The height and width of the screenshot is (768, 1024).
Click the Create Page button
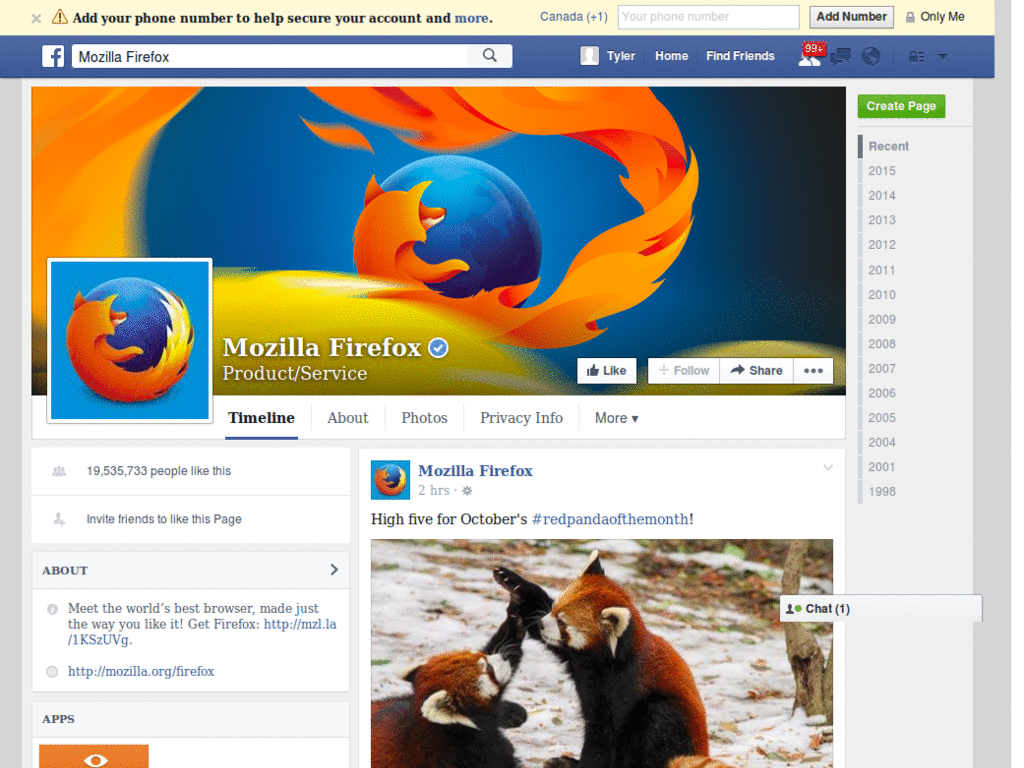tap(901, 106)
